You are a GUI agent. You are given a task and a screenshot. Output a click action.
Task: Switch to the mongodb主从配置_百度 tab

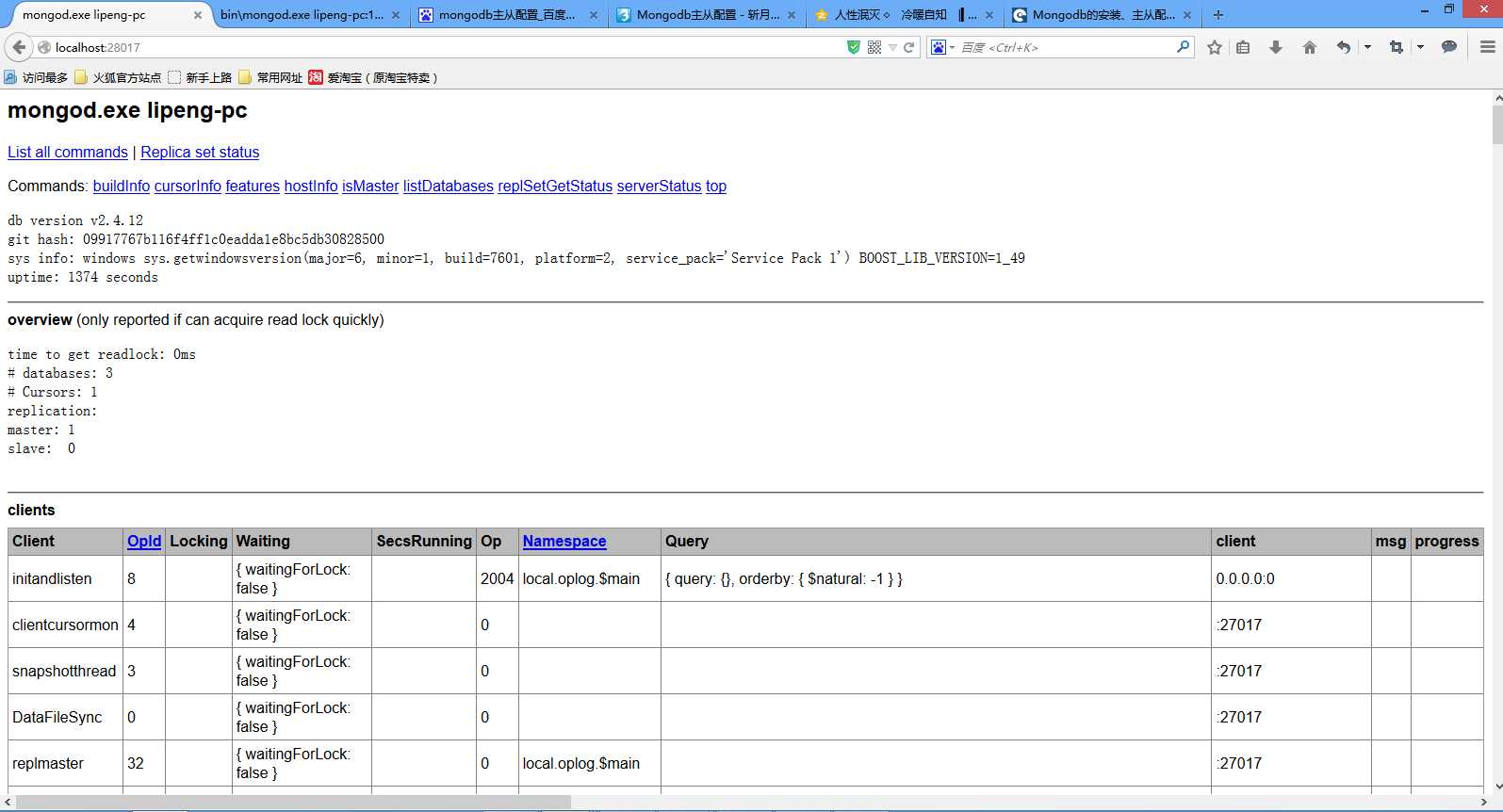pyautogui.click(x=507, y=15)
